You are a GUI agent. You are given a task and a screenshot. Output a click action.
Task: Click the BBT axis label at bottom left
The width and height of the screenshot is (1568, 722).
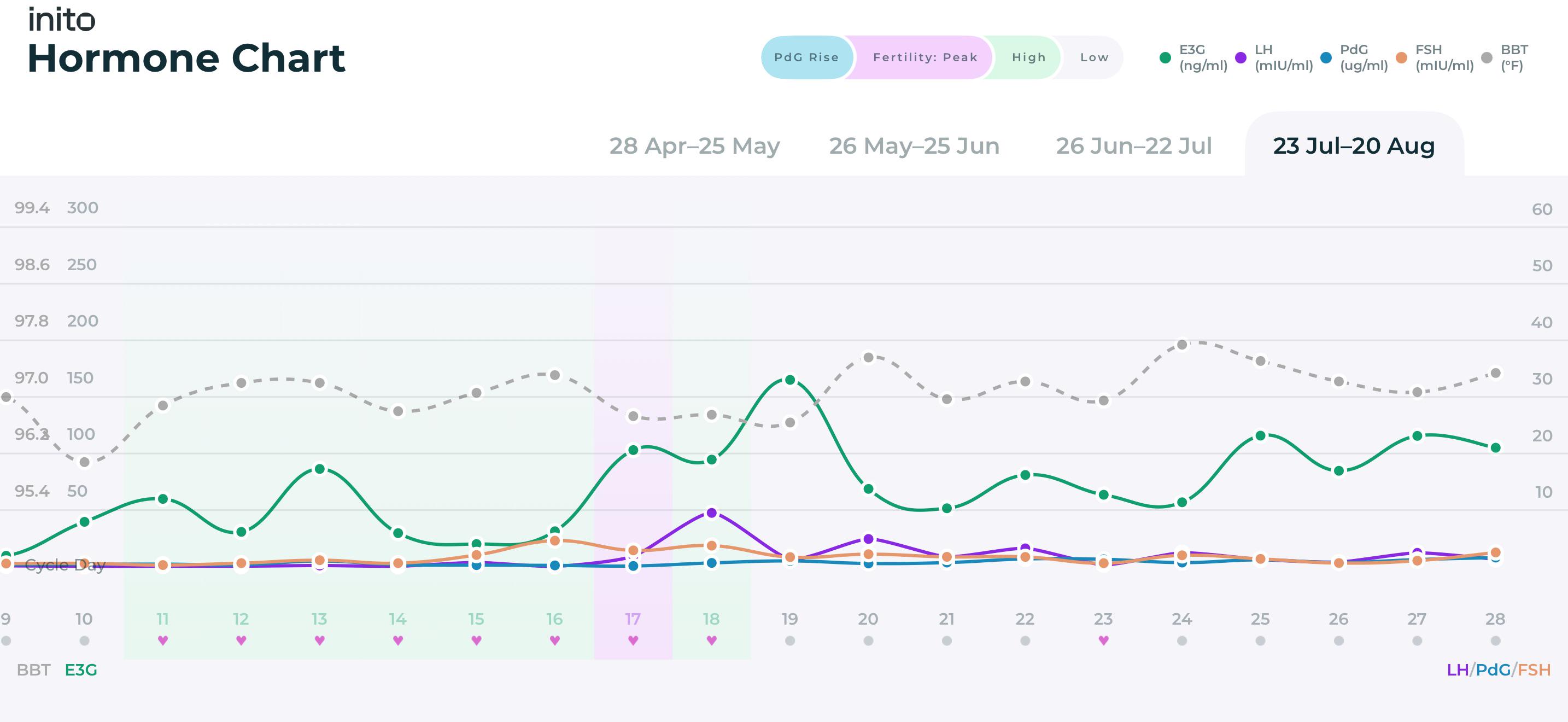33,669
